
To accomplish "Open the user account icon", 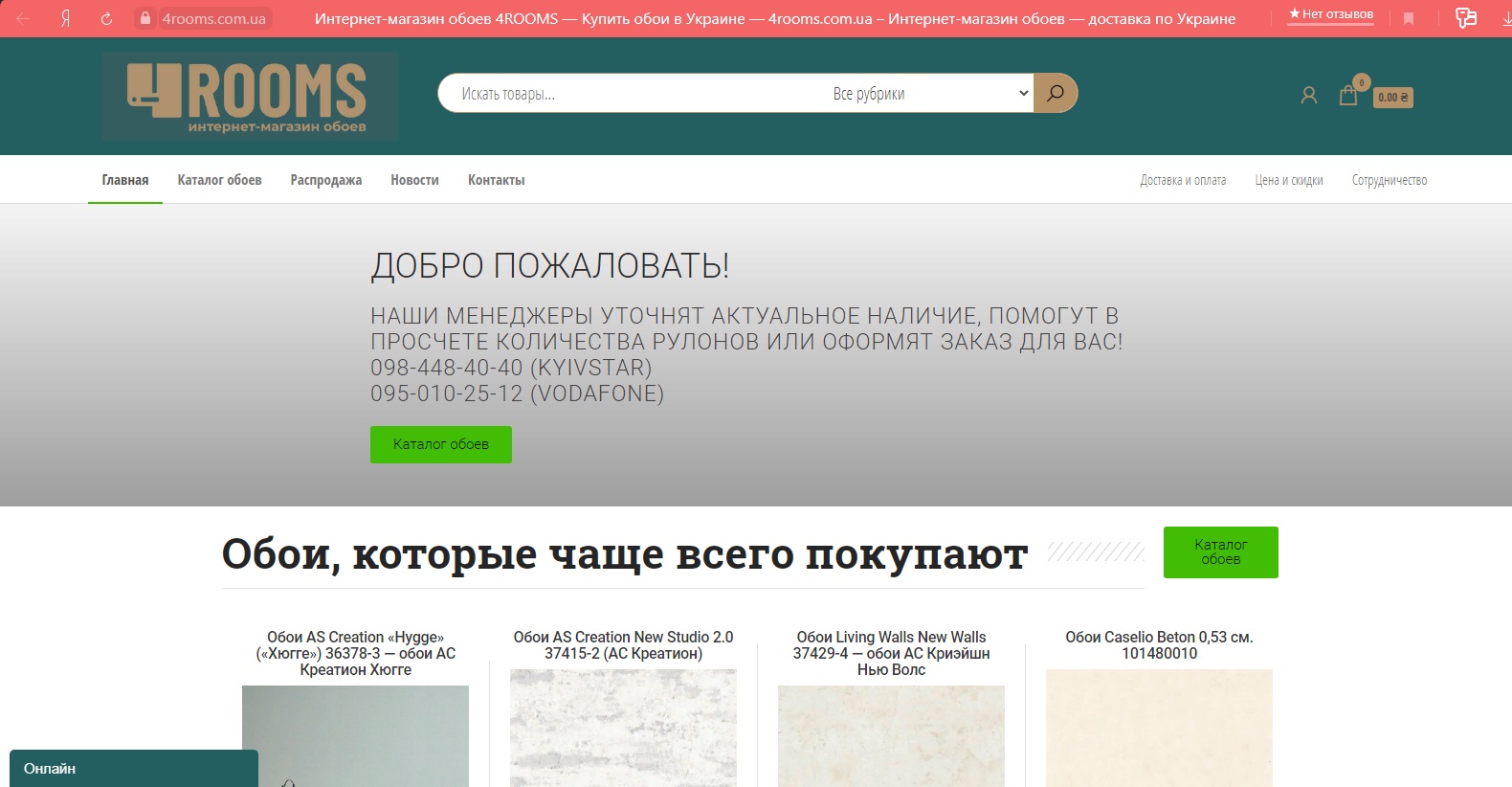I will [1309, 95].
